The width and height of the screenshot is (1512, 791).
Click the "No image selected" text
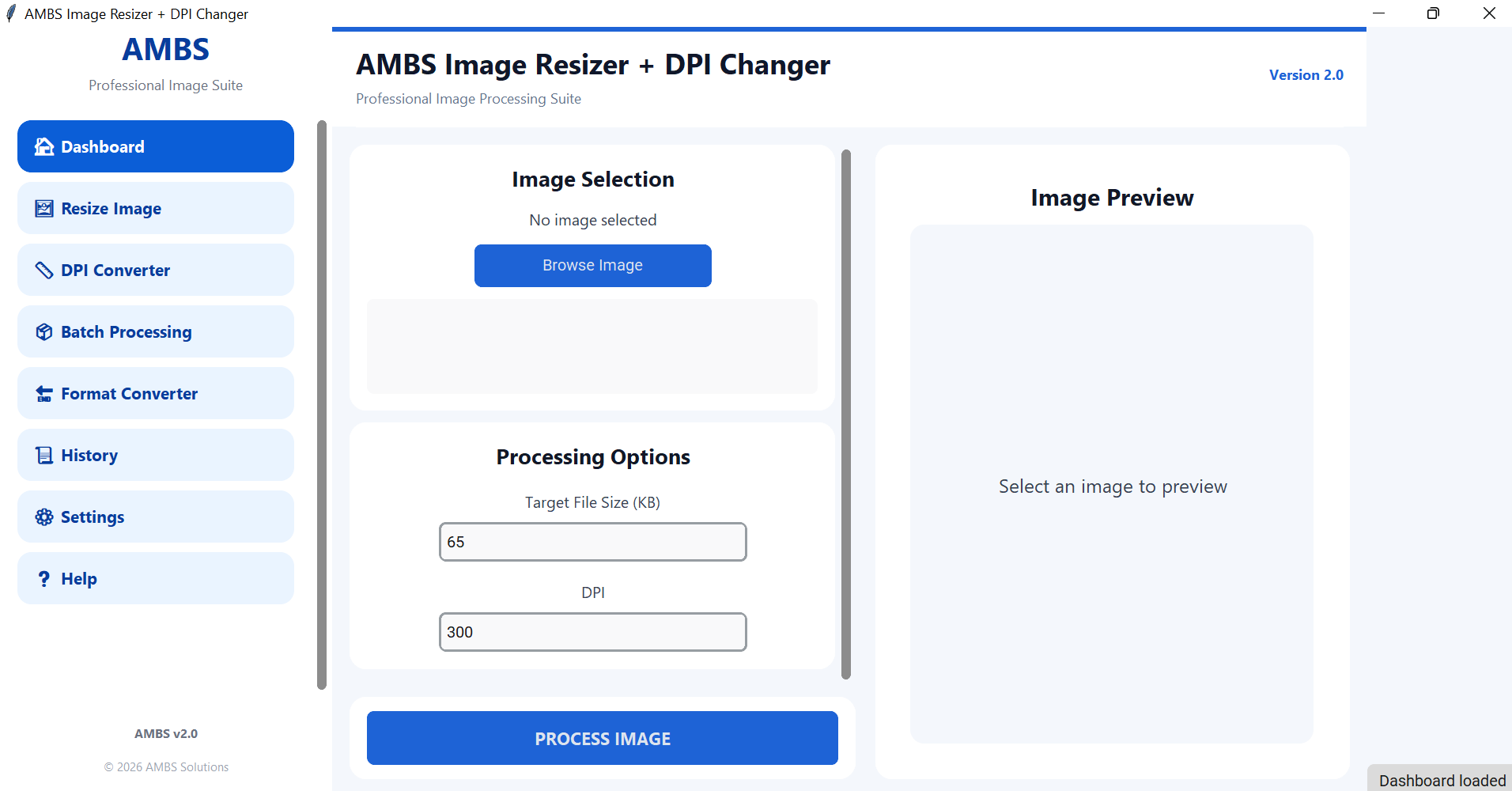point(593,220)
